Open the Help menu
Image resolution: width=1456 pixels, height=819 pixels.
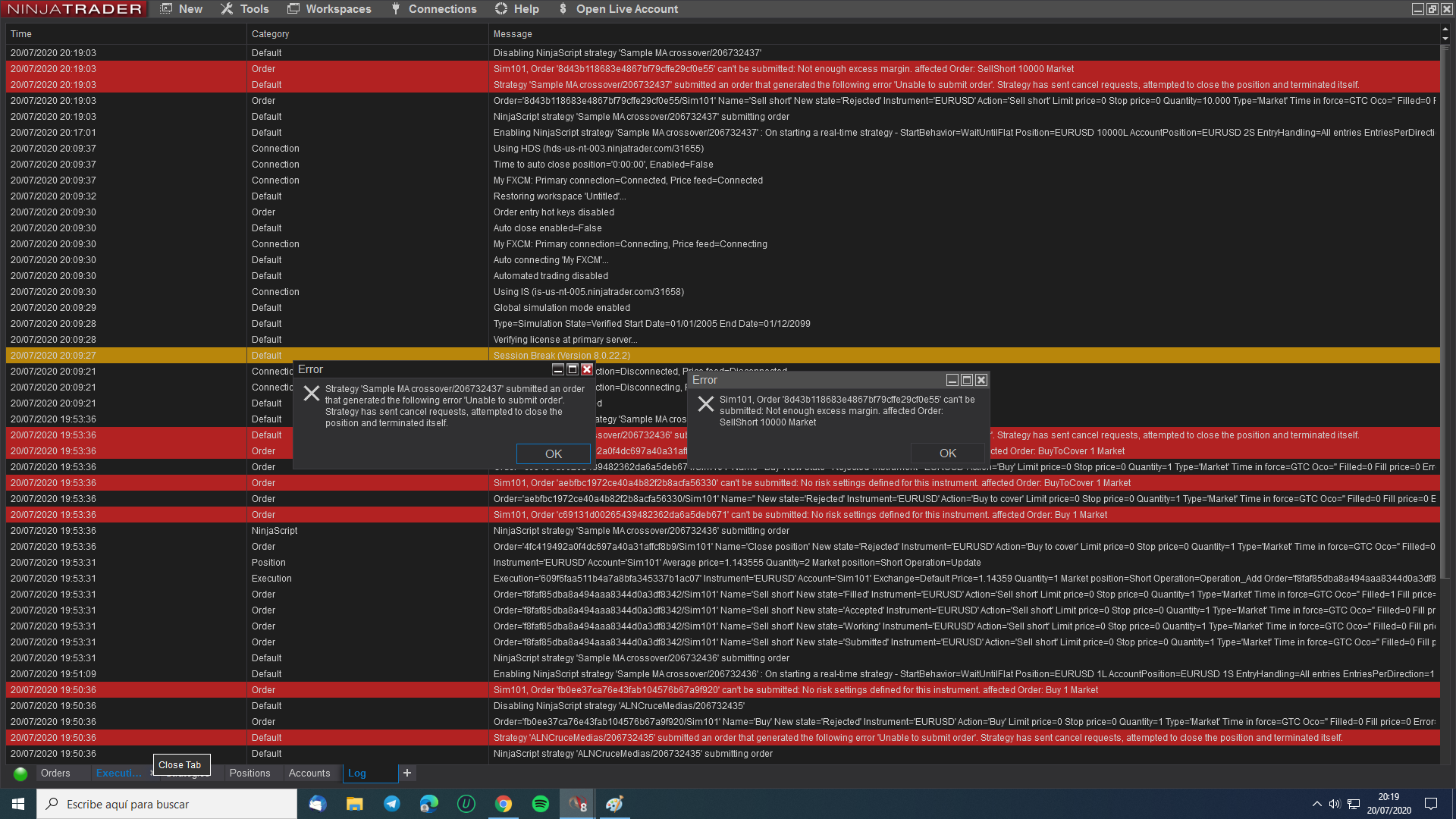point(517,9)
